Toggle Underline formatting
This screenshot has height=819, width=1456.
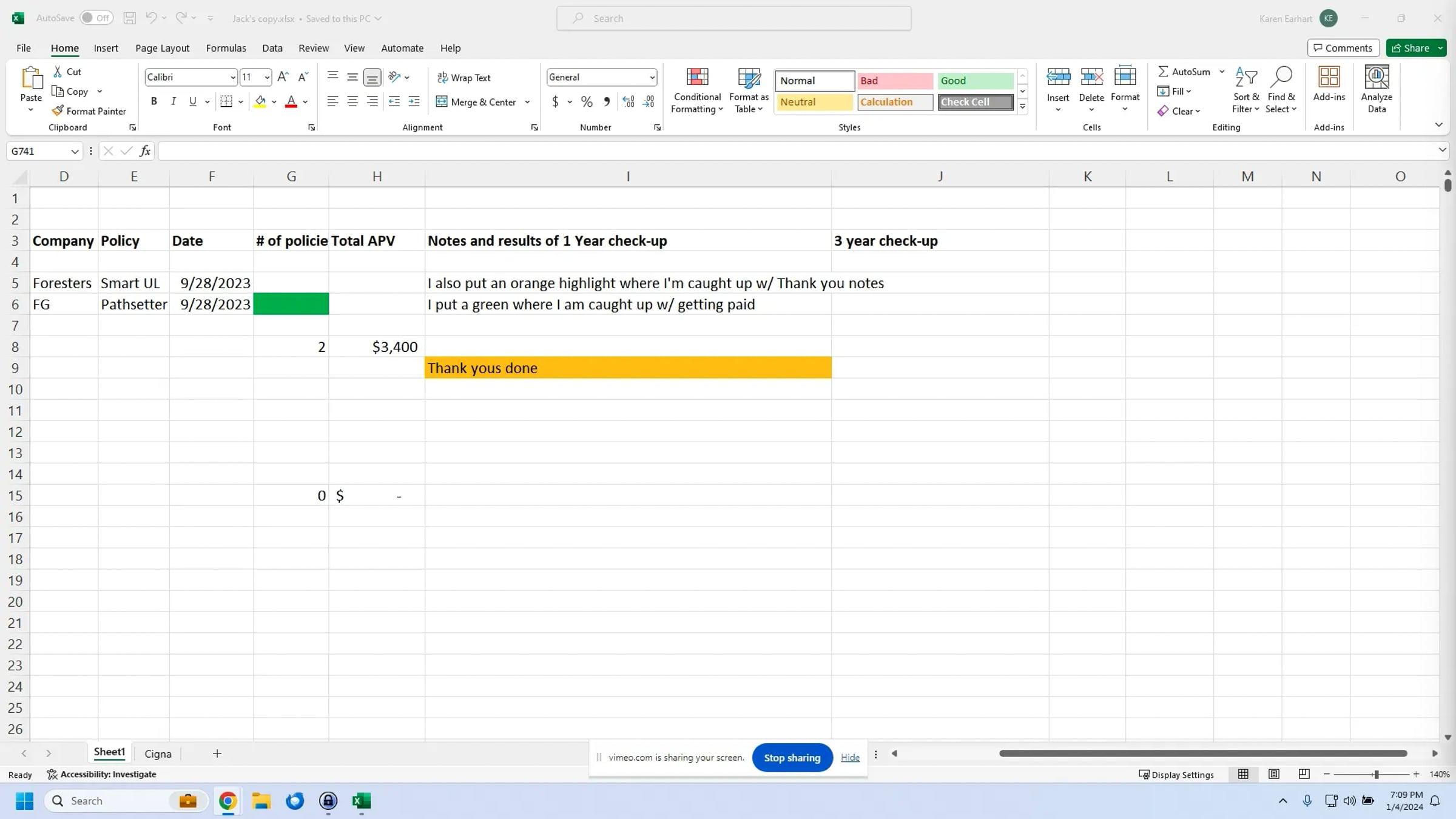[193, 102]
